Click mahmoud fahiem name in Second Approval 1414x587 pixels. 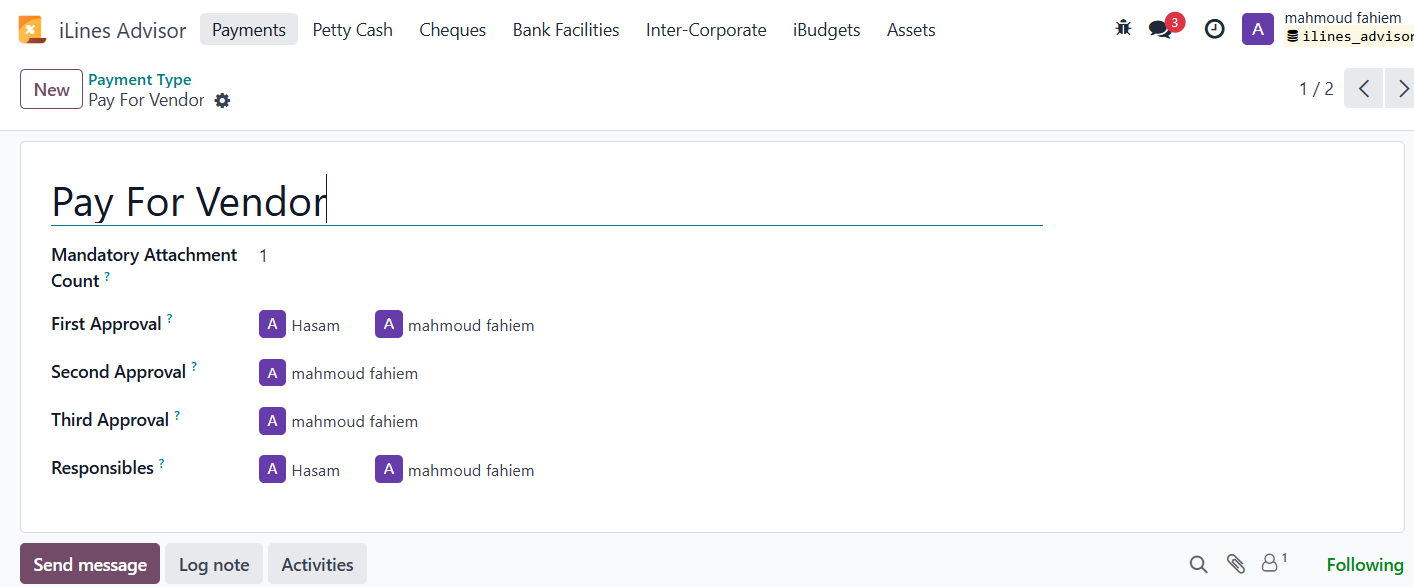tap(355, 373)
